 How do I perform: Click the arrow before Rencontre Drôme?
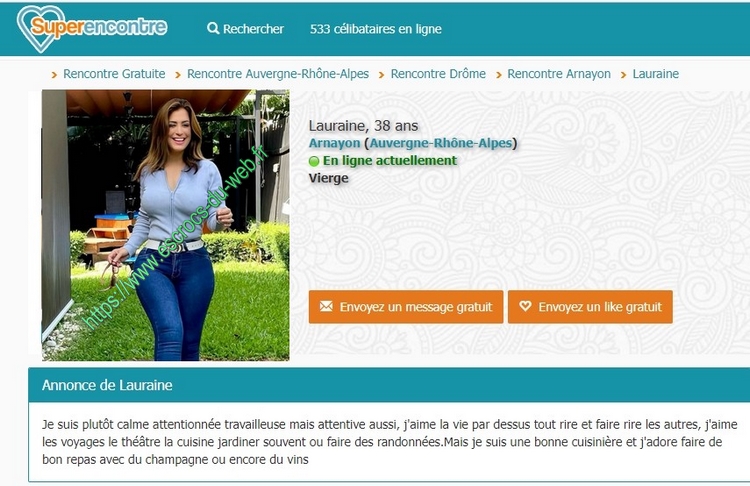coord(381,75)
